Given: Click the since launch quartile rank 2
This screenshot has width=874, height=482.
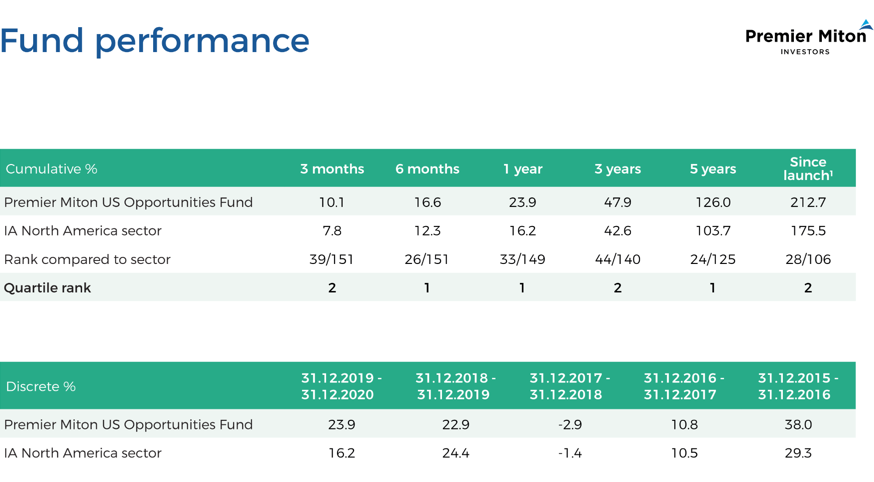Looking at the screenshot, I should (x=808, y=288).
